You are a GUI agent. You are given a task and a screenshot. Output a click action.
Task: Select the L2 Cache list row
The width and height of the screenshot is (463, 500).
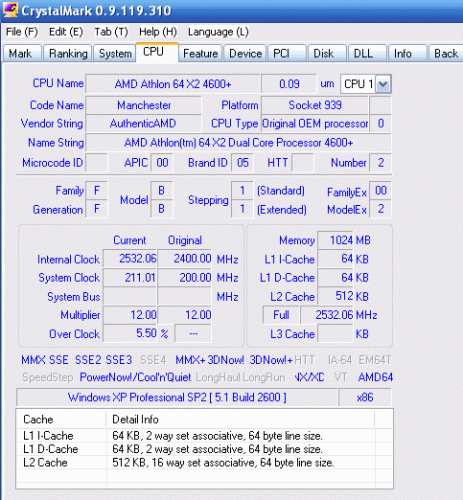pyautogui.click(x=204, y=463)
